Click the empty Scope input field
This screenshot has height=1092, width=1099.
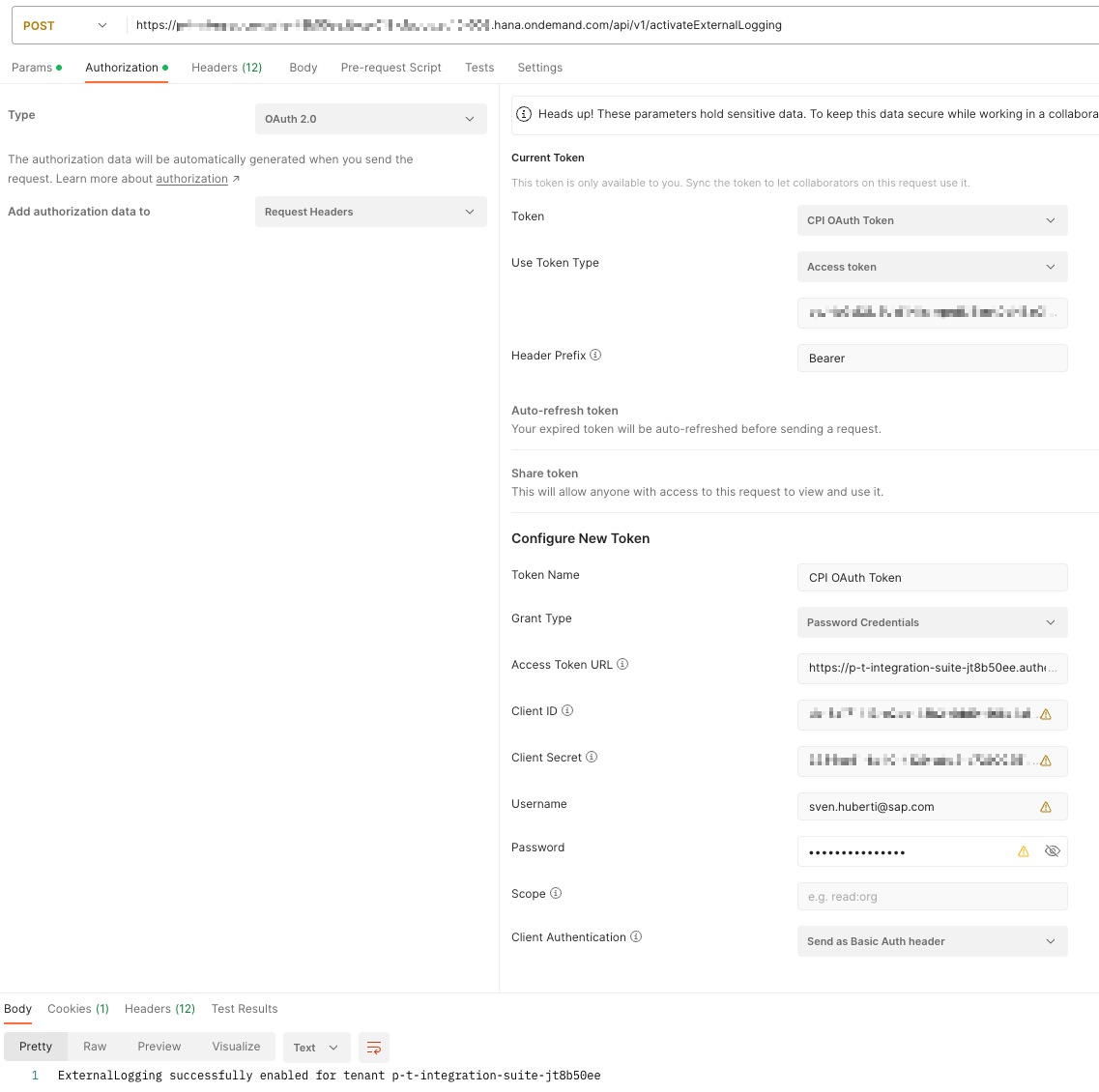pos(932,896)
